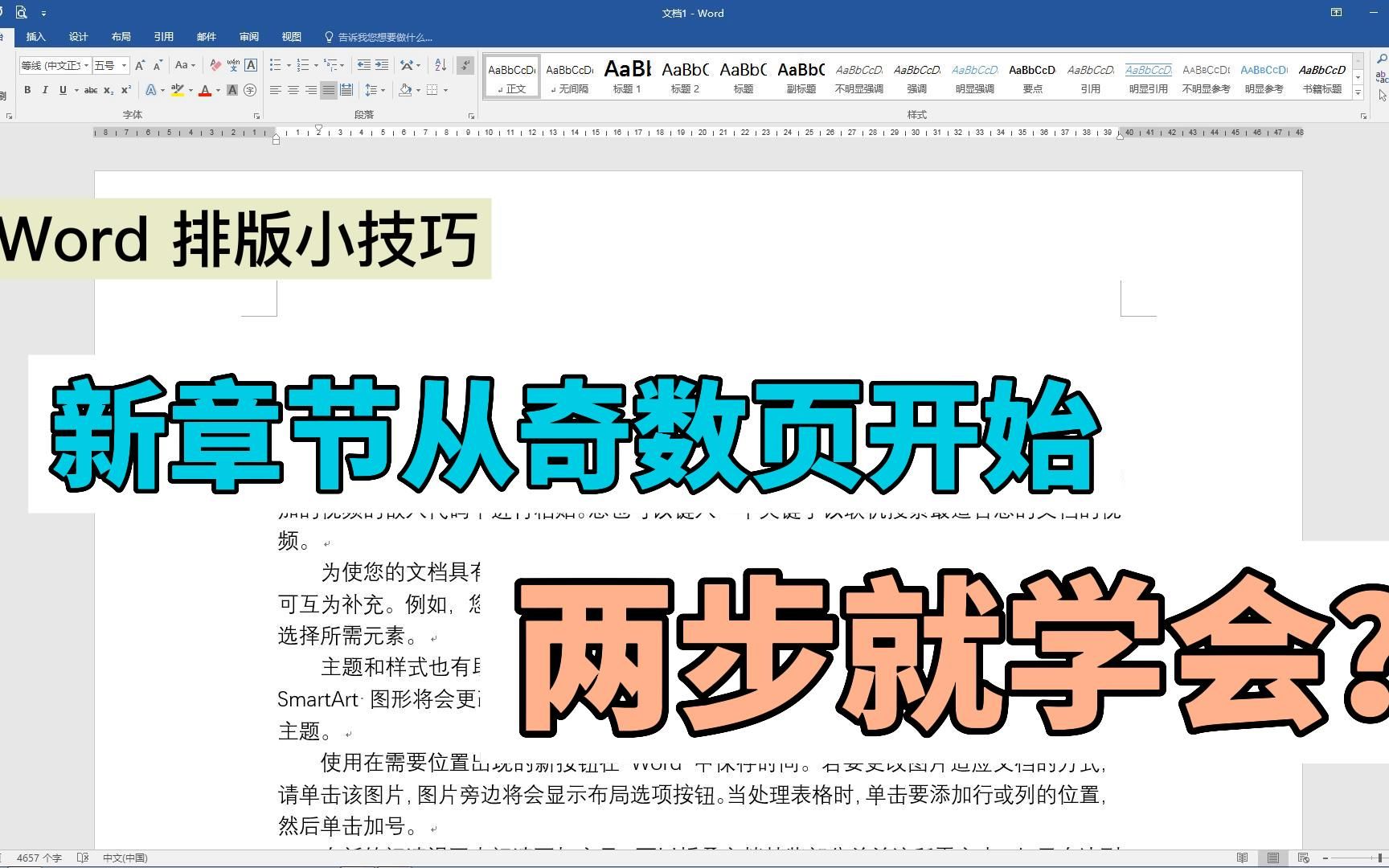Screen dimensions: 1389x868
Task: Open print preview icon in quick access toolbar
Action: click(x=22, y=13)
